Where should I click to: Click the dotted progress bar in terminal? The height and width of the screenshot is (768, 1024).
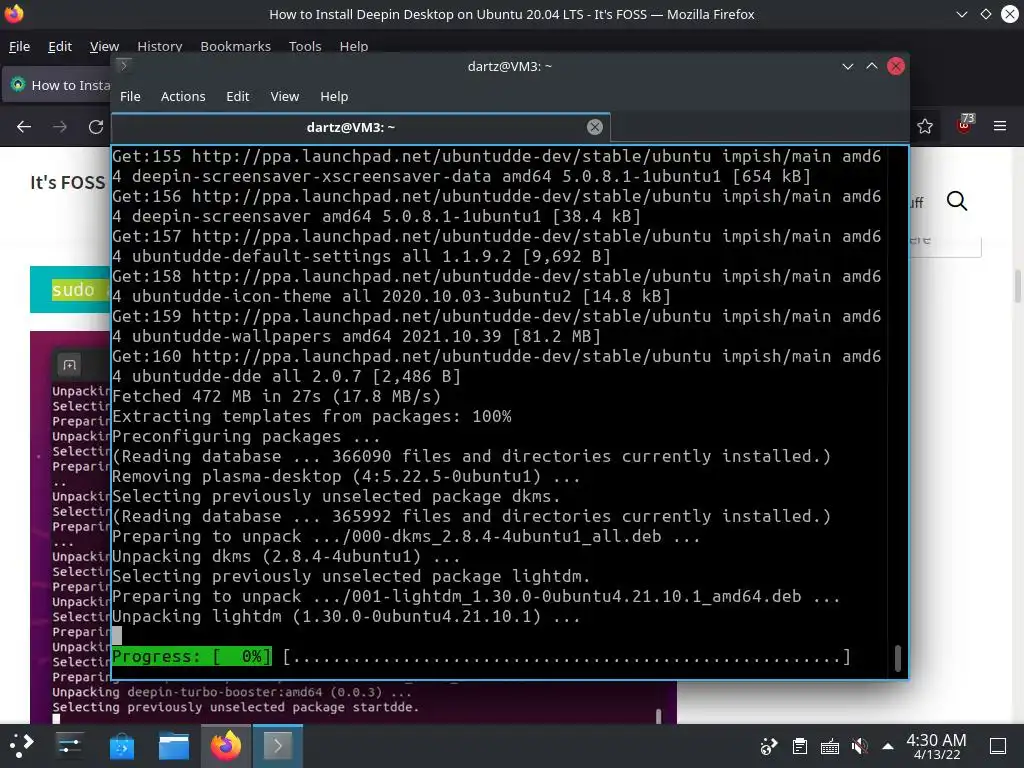click(566, 657)
